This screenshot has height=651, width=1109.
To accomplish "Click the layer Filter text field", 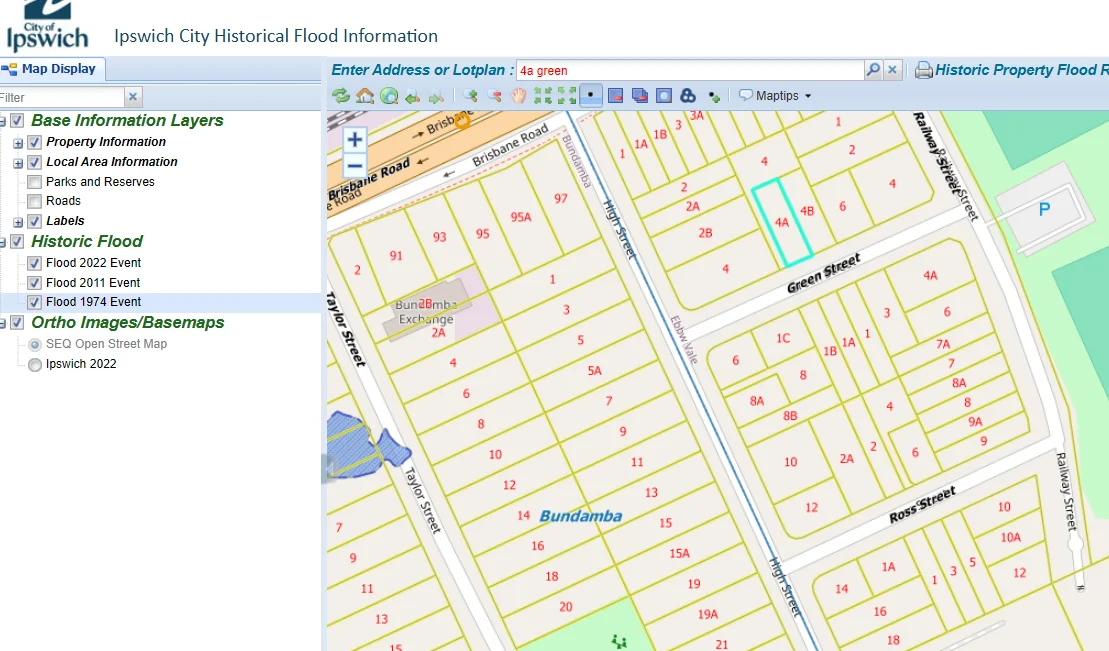I will (62, 97).
